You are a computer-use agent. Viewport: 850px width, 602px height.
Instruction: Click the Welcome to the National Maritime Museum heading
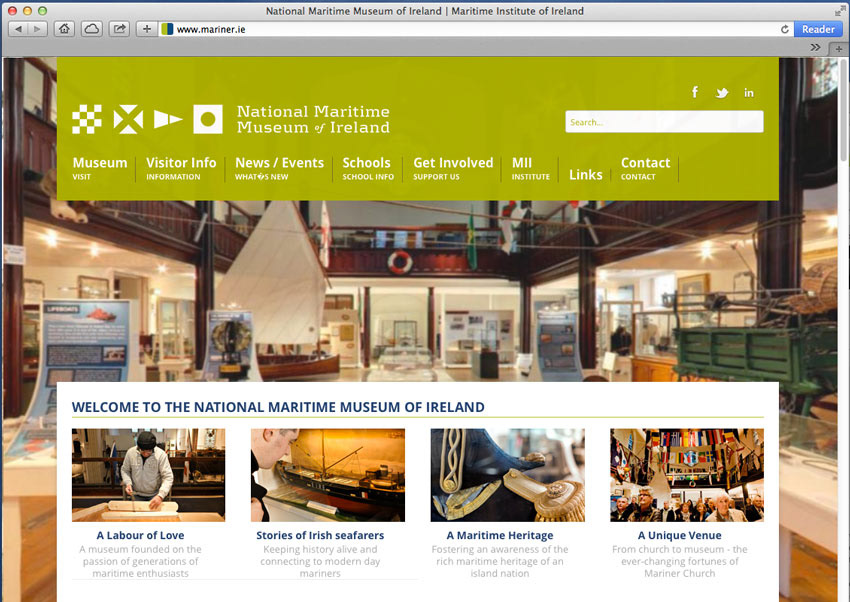(278, 407)
